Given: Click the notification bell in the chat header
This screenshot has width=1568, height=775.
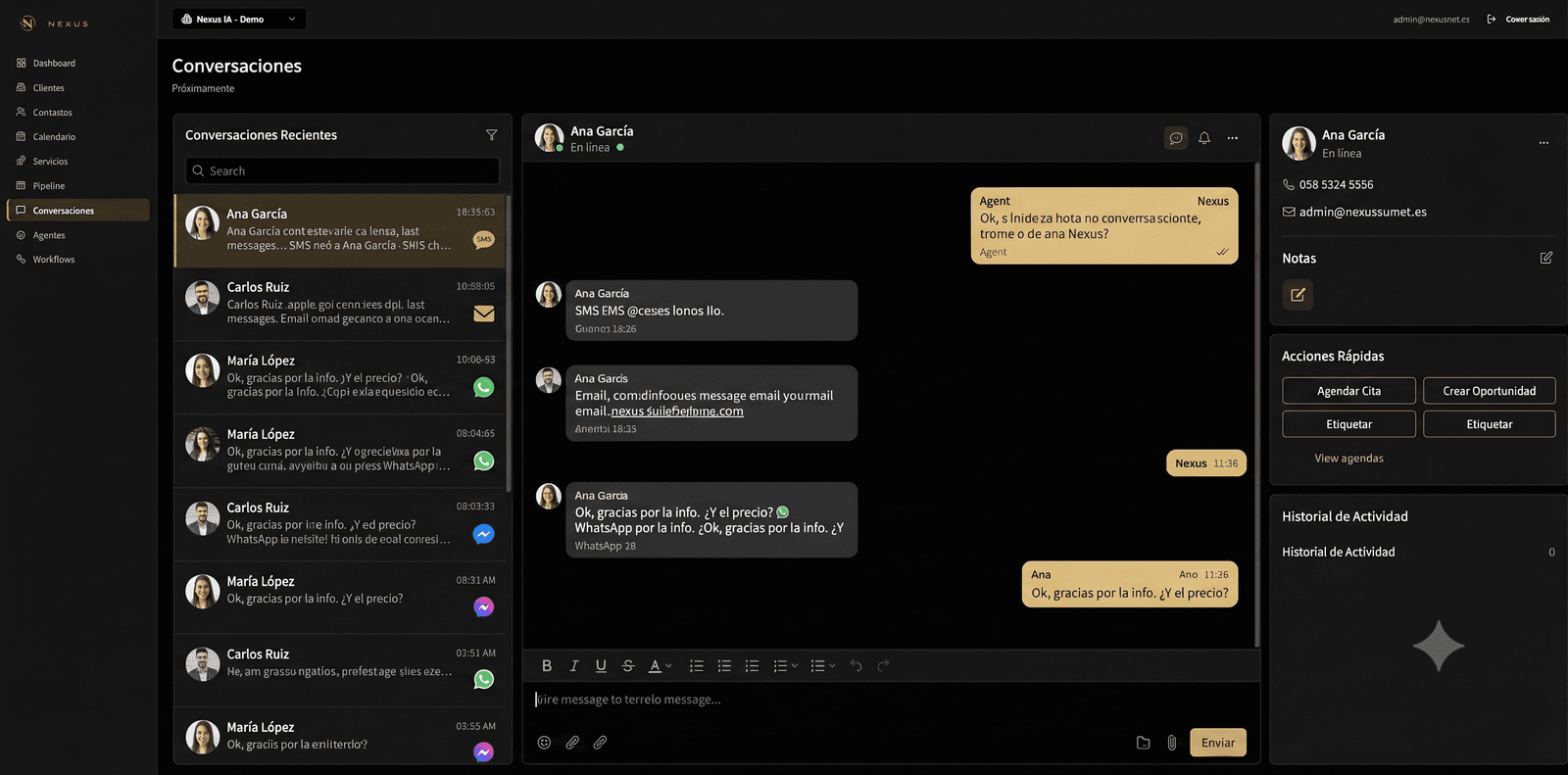Looking at the screenshot, I should 1204,138.
